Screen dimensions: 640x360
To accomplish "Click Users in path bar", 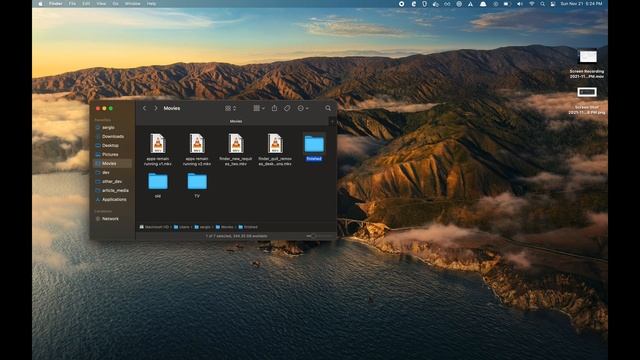I will coord(182,227).
